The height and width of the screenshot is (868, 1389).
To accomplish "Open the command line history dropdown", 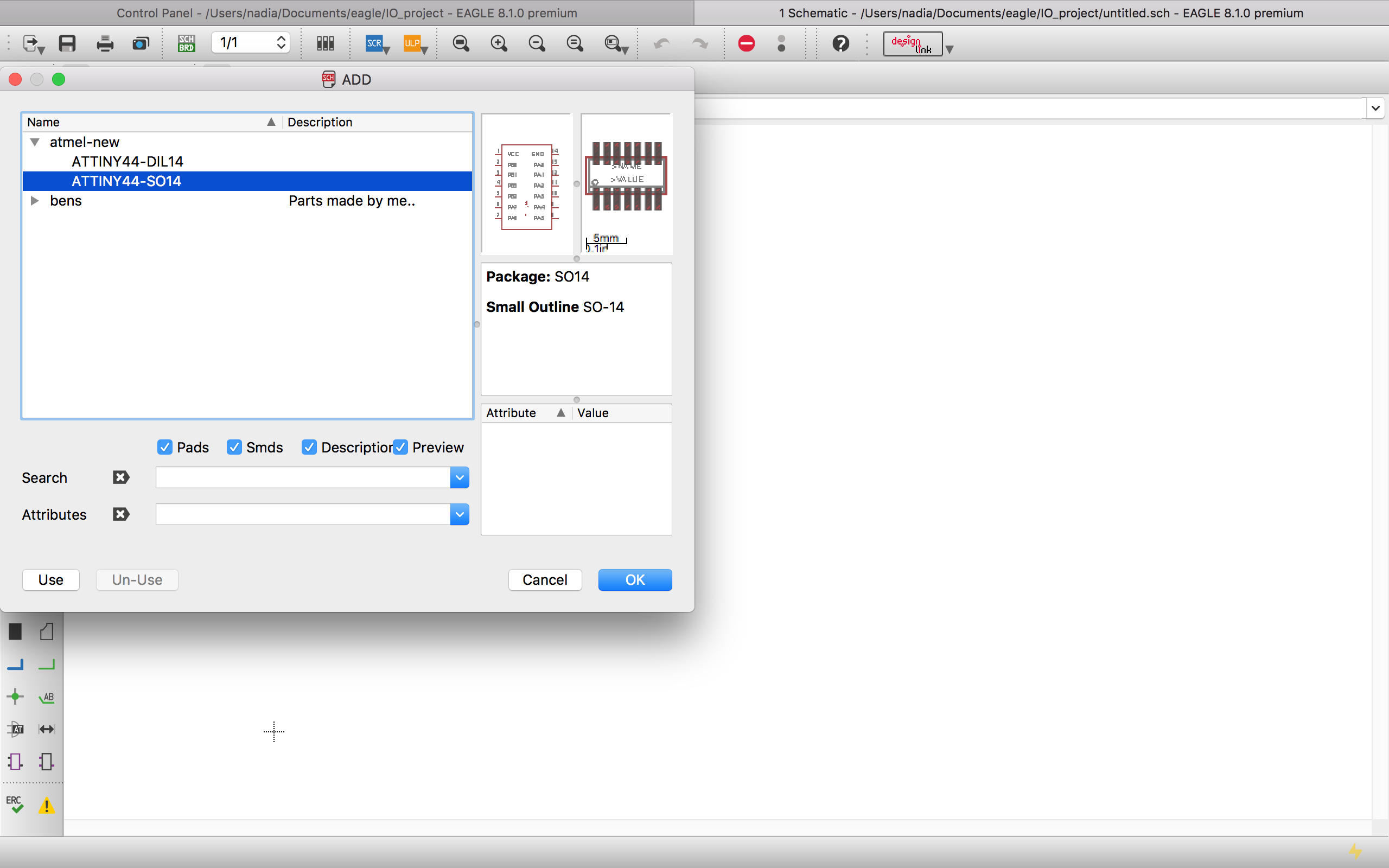I will 1375,108.
